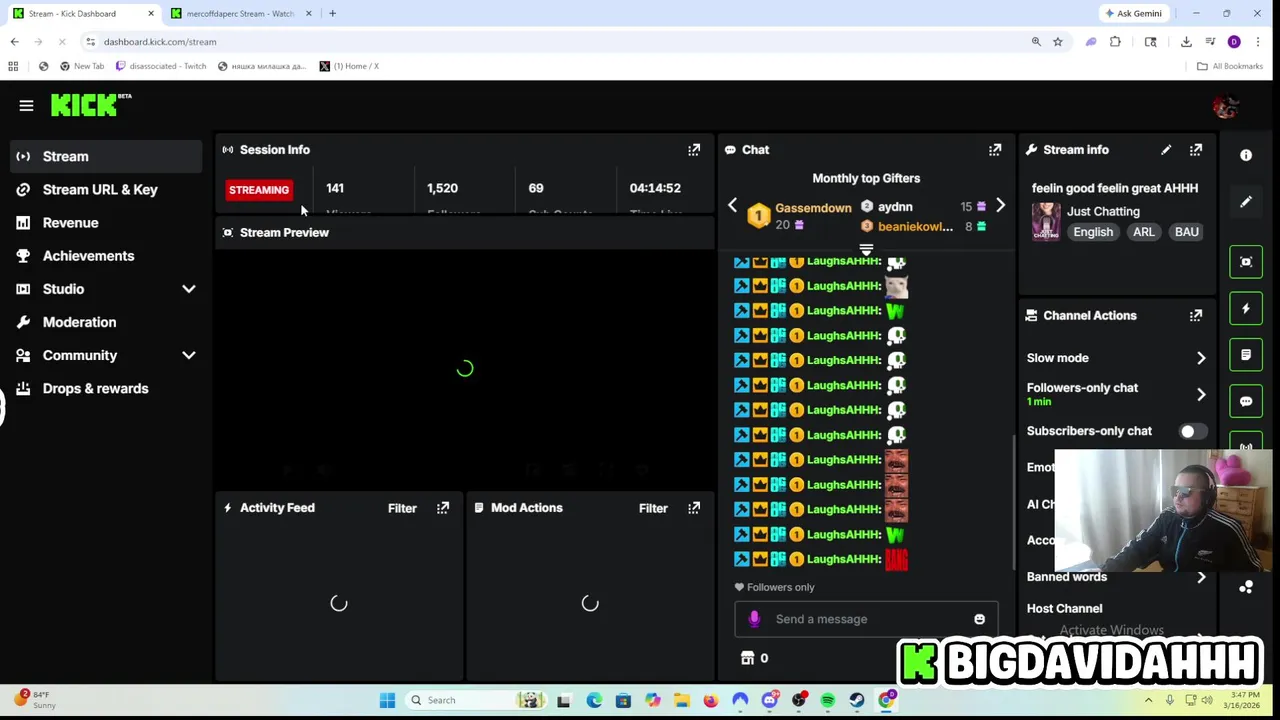
Task: Open Drops & rewards page
Action: (x=106, y=388)
